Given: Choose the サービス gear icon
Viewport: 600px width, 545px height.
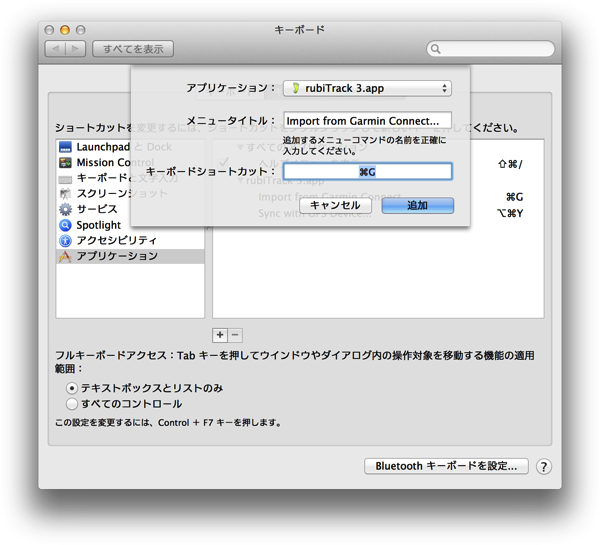Looking at the screenshot, I should [66, 209].
